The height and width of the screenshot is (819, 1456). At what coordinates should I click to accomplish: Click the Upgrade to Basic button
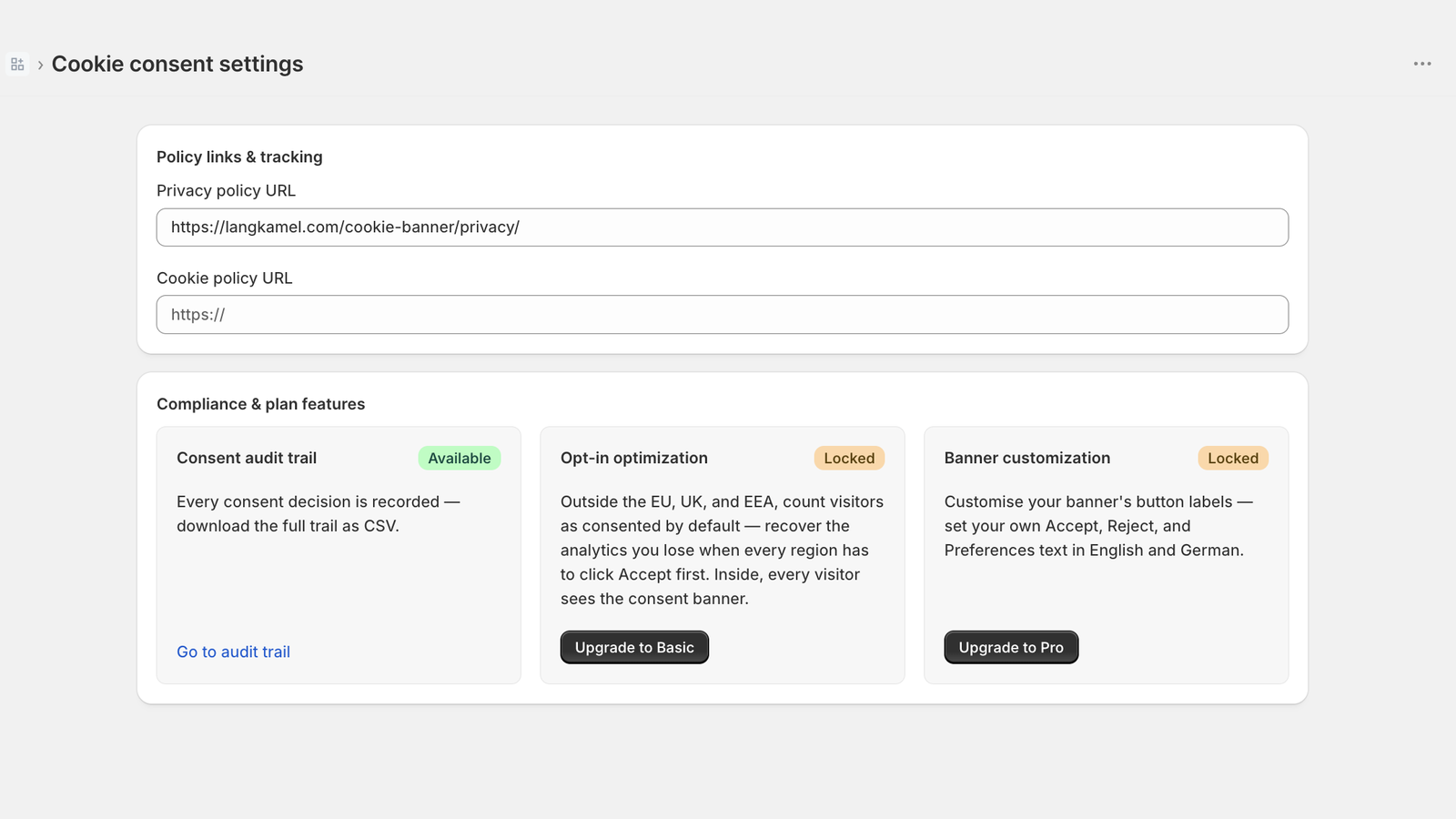(634, 648)
